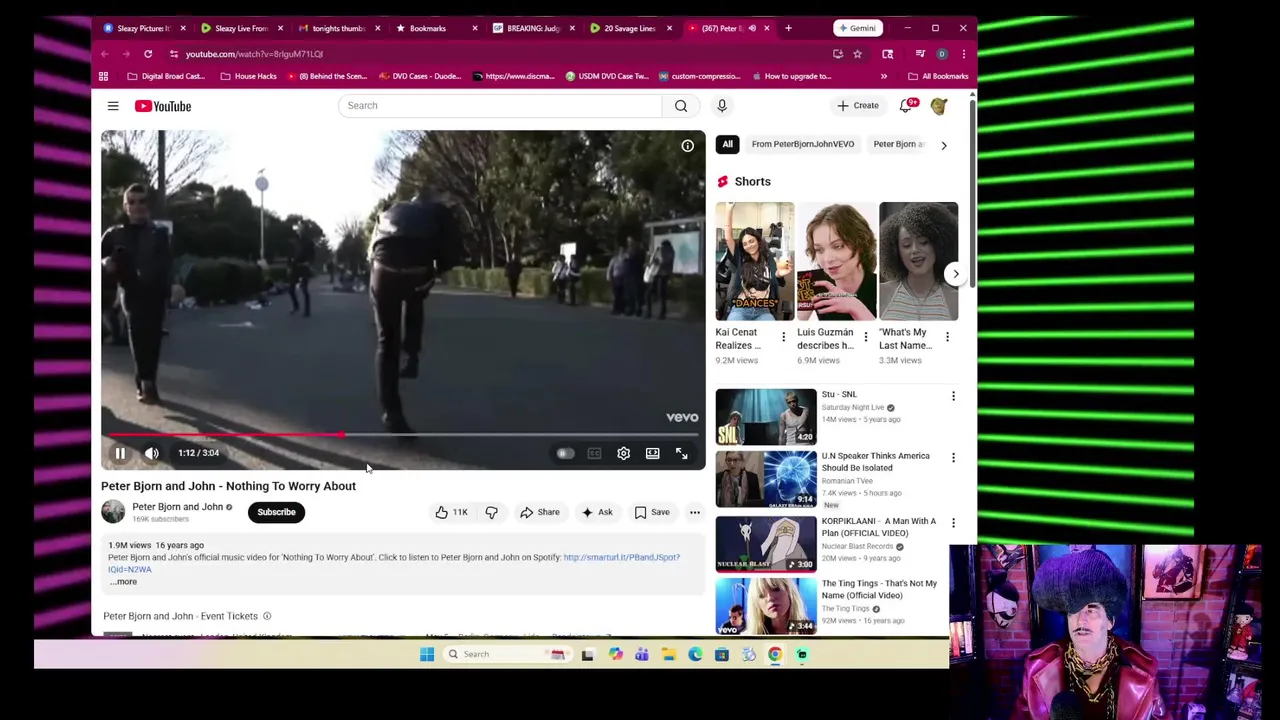Open options for Stu - SNL video

click(953, 397)
